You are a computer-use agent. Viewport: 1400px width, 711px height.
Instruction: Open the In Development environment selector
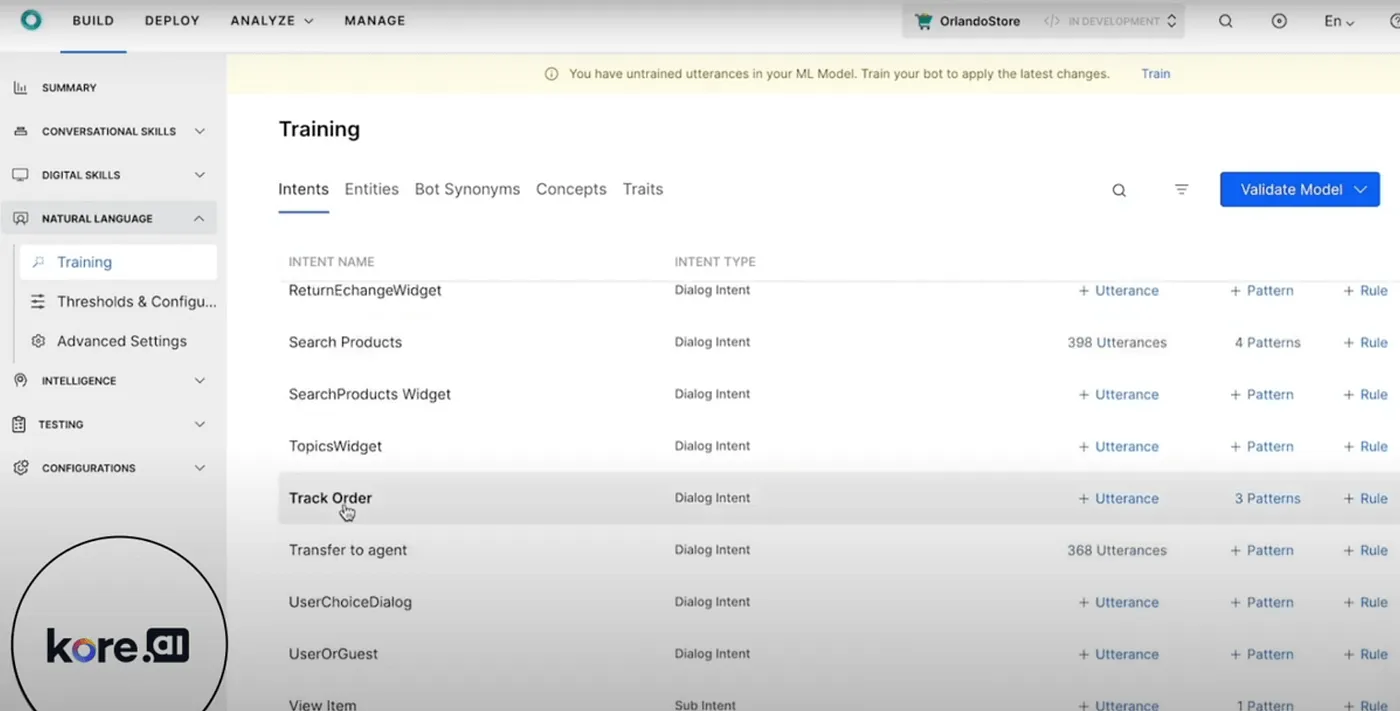pyautogui.click(x=1110, y=21)
